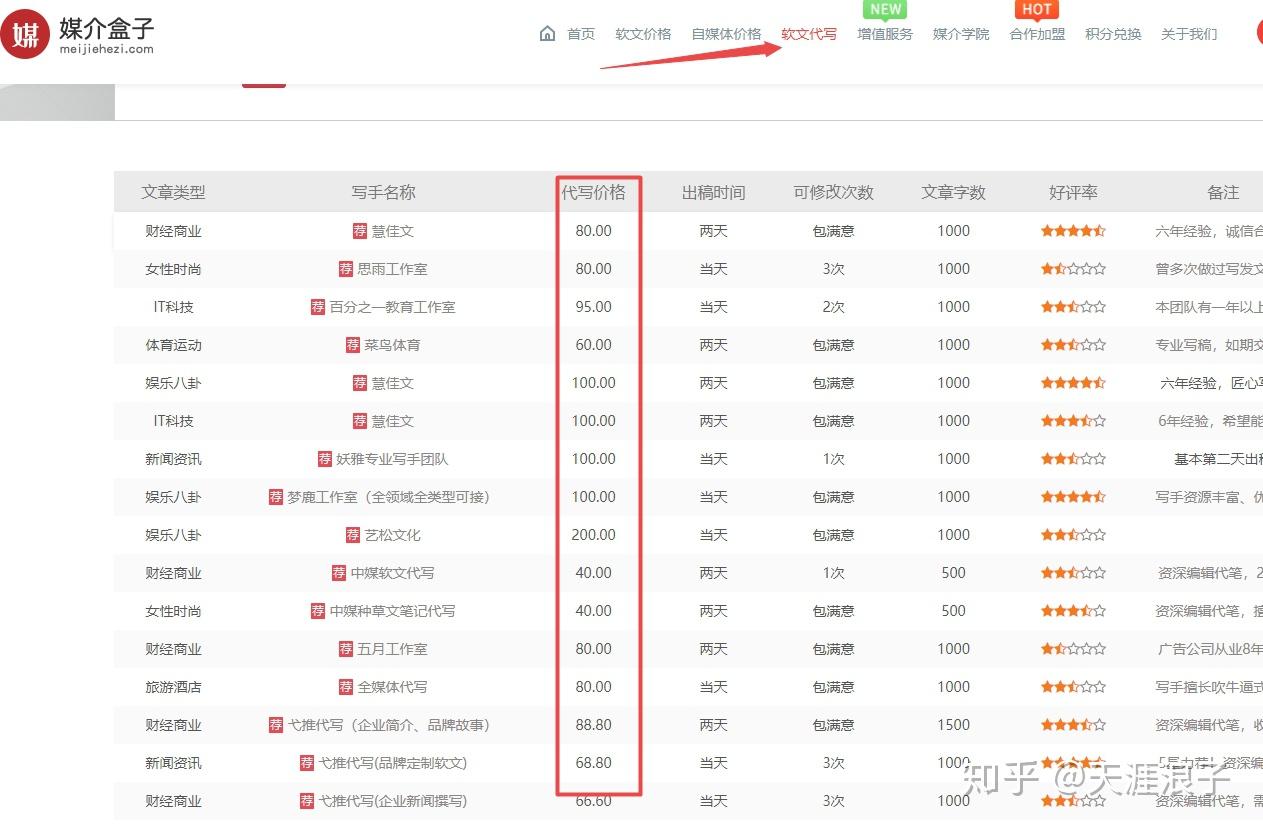Click price 60.00 for 菜鸟体育
Screen dimensions: 1263x829
click(x=594, y=345)
